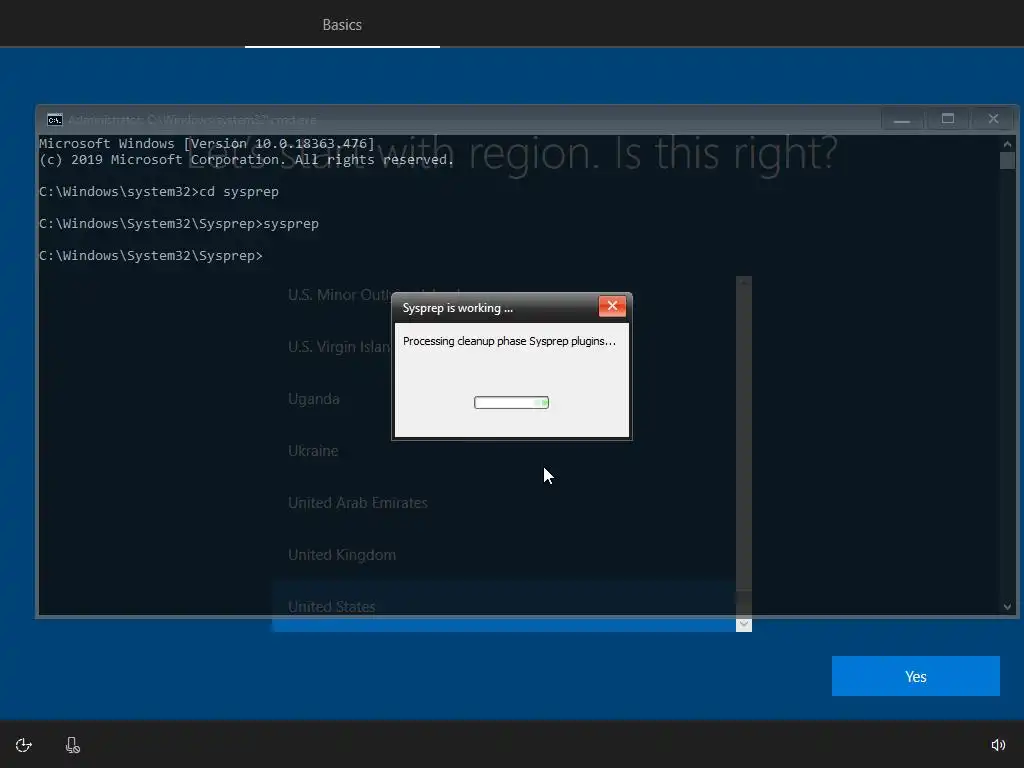The image size is (1024, 768).
Task: Select United States in region list
Action: tap(504, 607)
